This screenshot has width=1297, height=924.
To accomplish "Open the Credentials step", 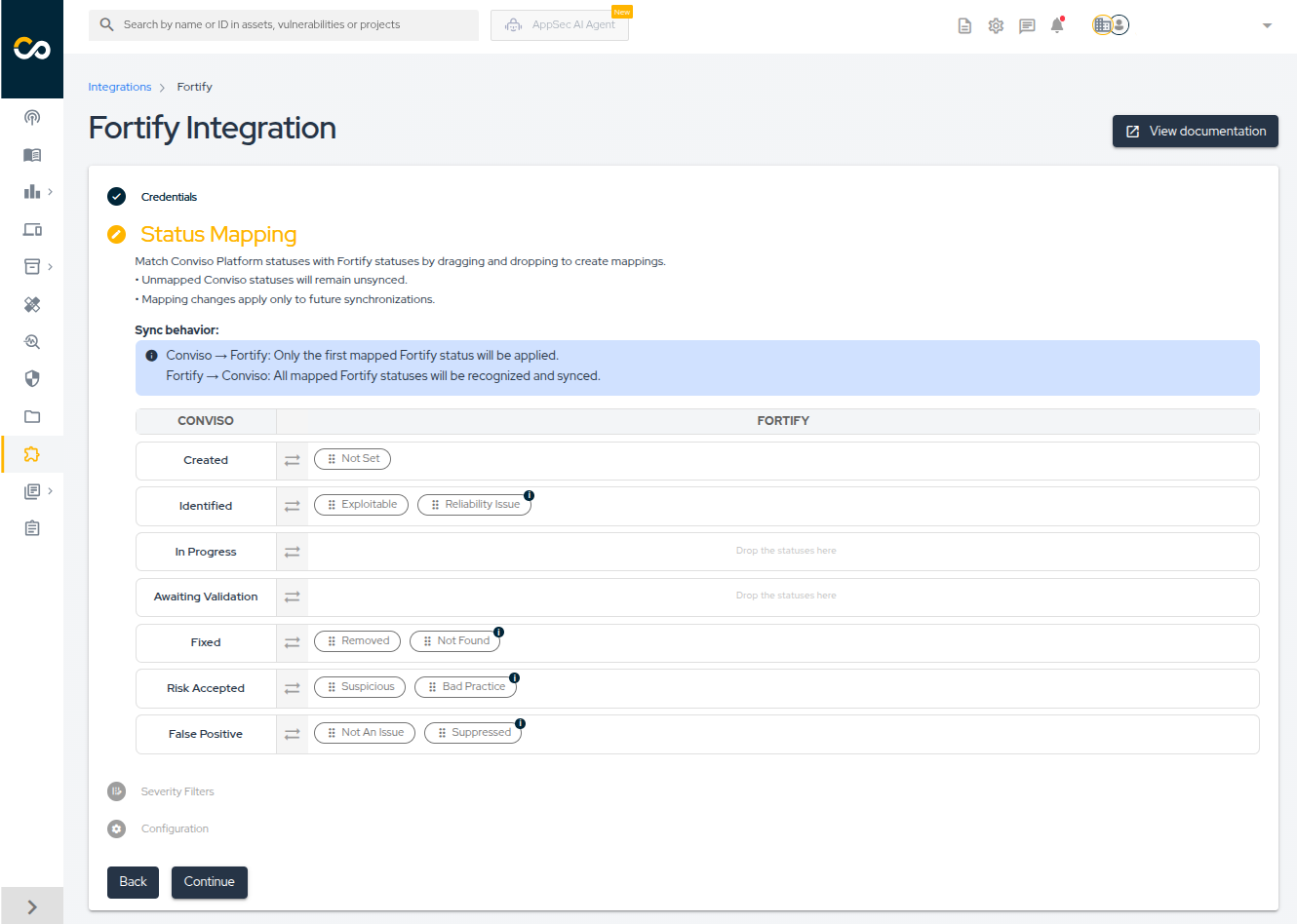I will (169, 197).
